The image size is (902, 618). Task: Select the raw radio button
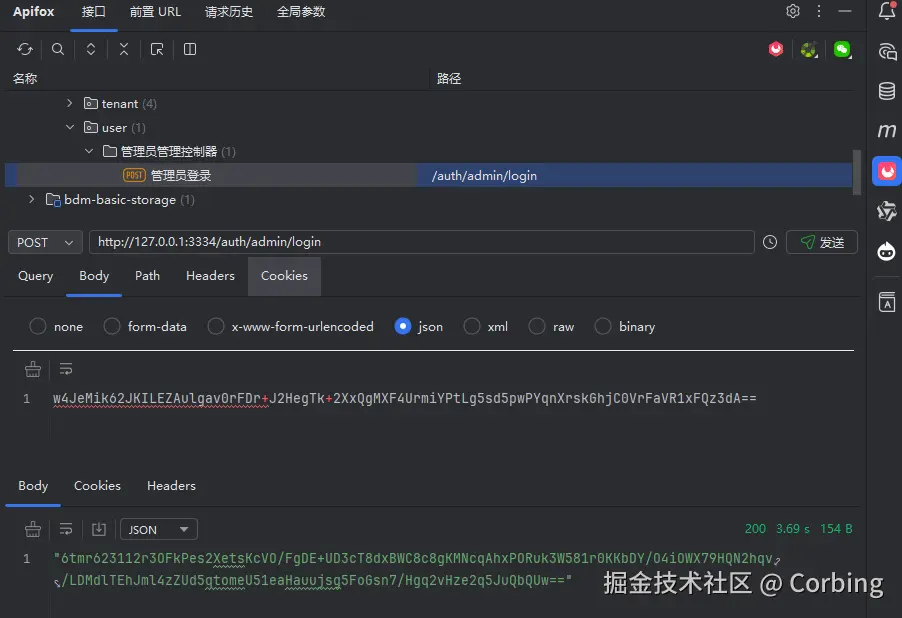[537, 326]
